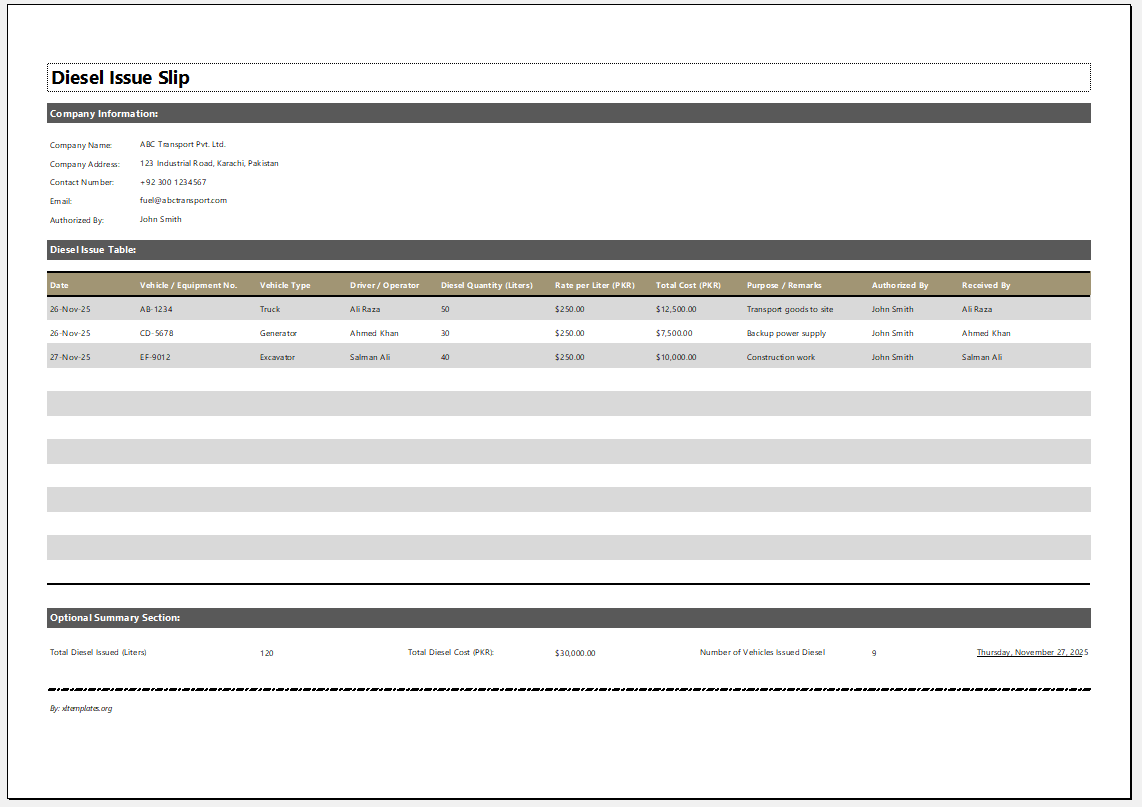Click the Diesel Issue Slip title field

tap(568, 78)
